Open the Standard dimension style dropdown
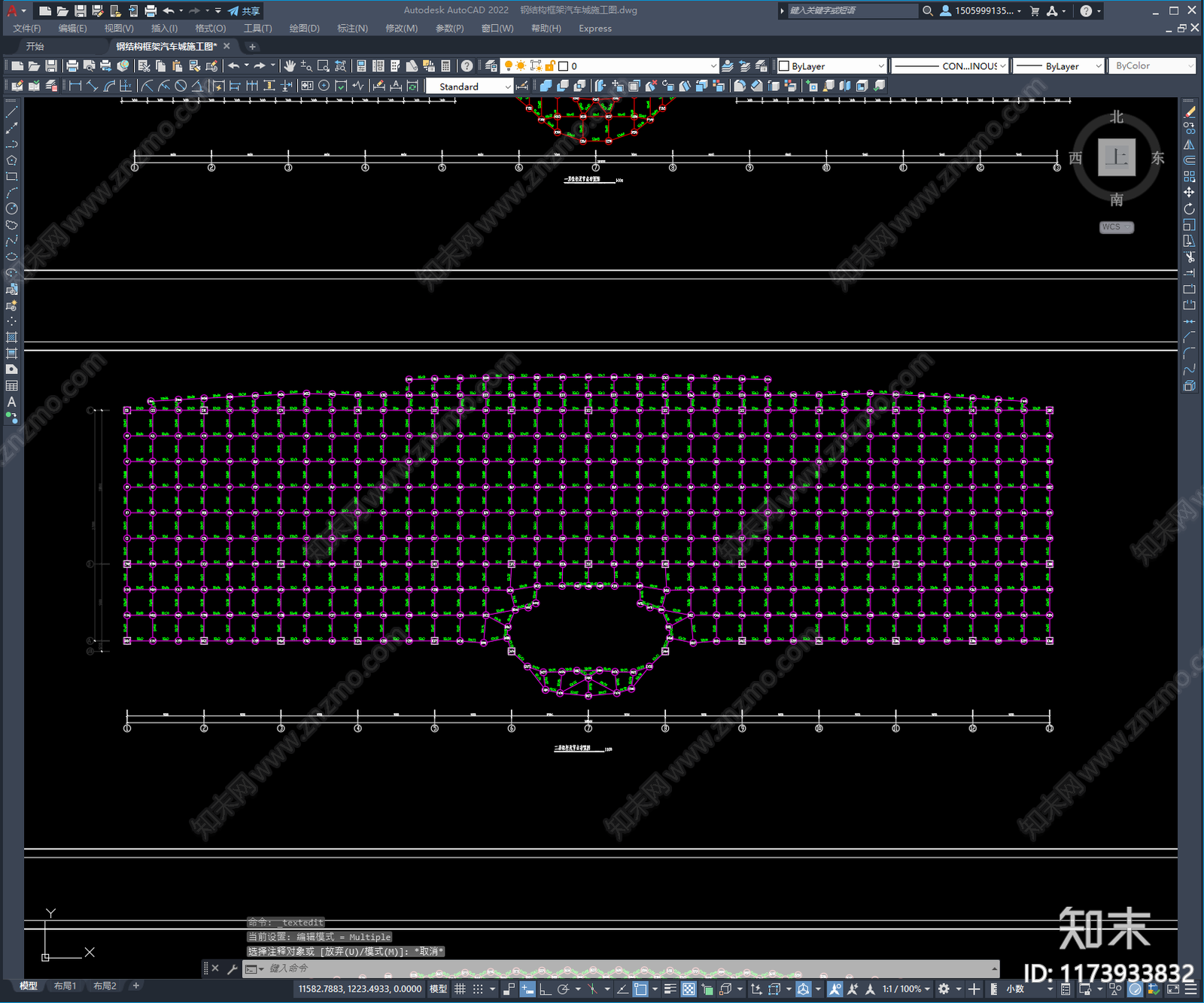The width and height of the screenshot is (1204, 1003). [x=470, y=87]
